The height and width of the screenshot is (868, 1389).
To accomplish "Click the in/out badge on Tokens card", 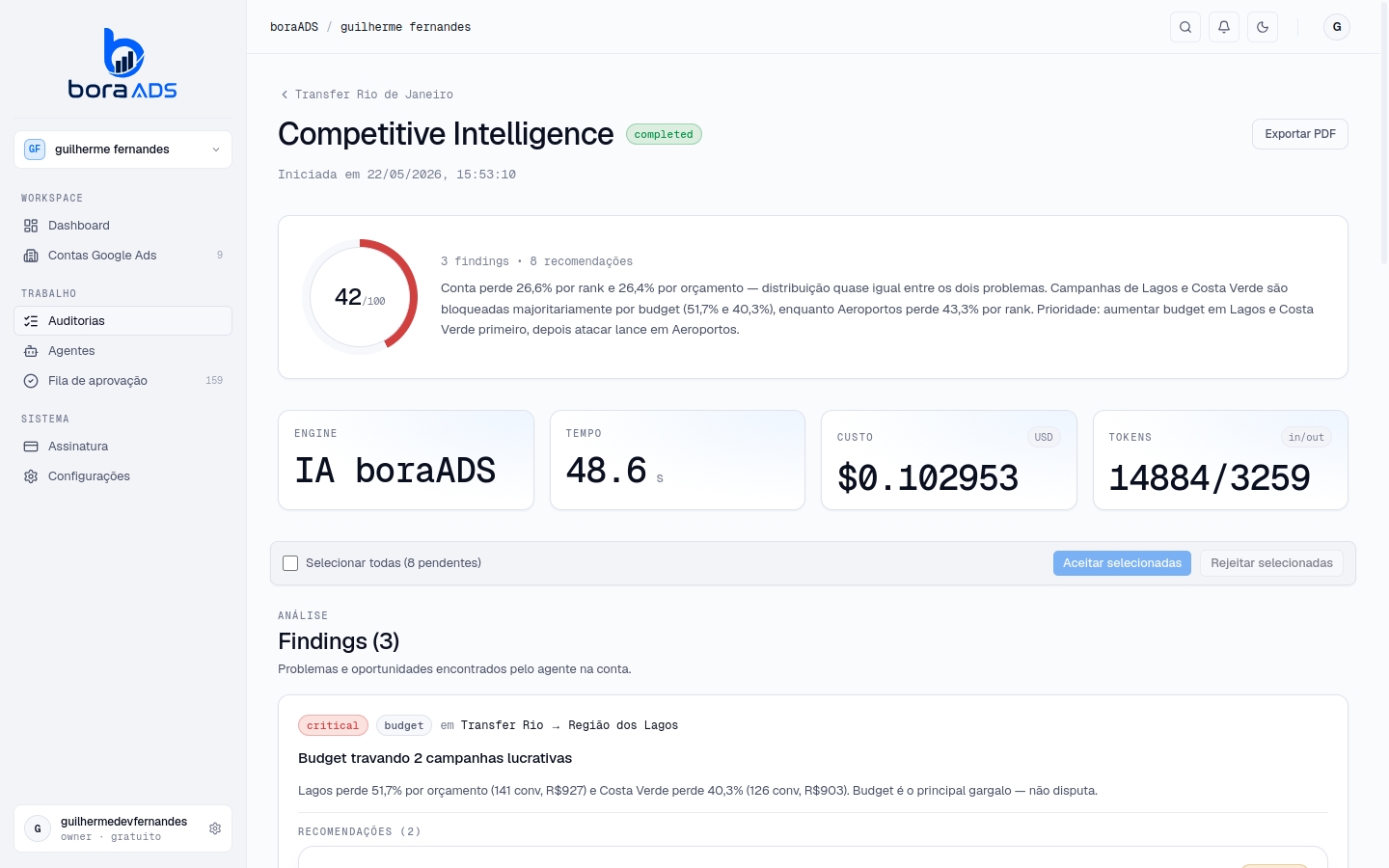I will [x=1306, y=437].
